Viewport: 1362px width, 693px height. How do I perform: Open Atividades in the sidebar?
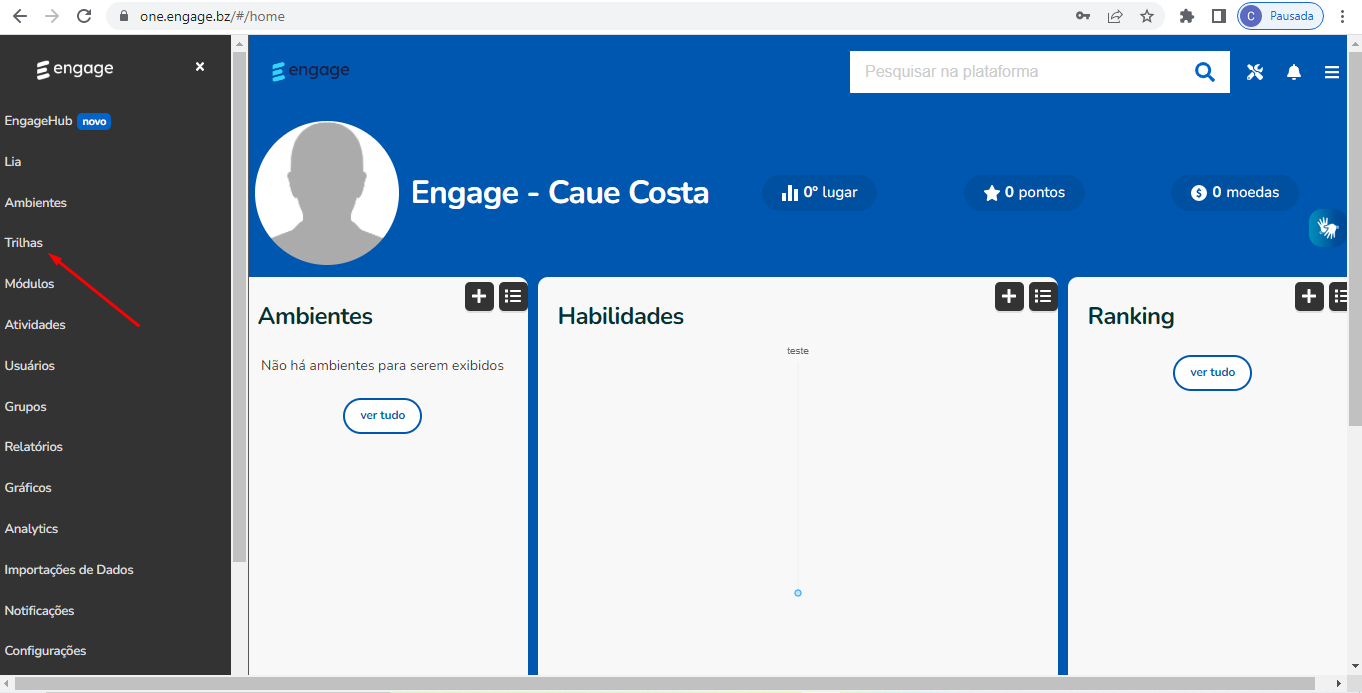point(35,325)
